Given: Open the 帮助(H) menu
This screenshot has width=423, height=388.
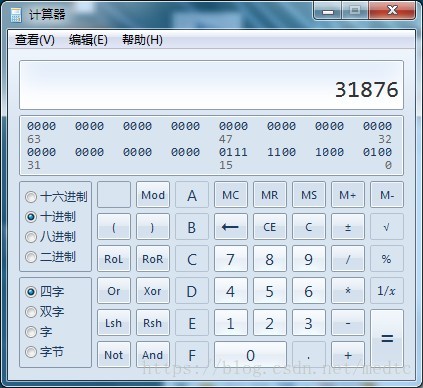Looking at the screenshot, I should coord(142,40).
